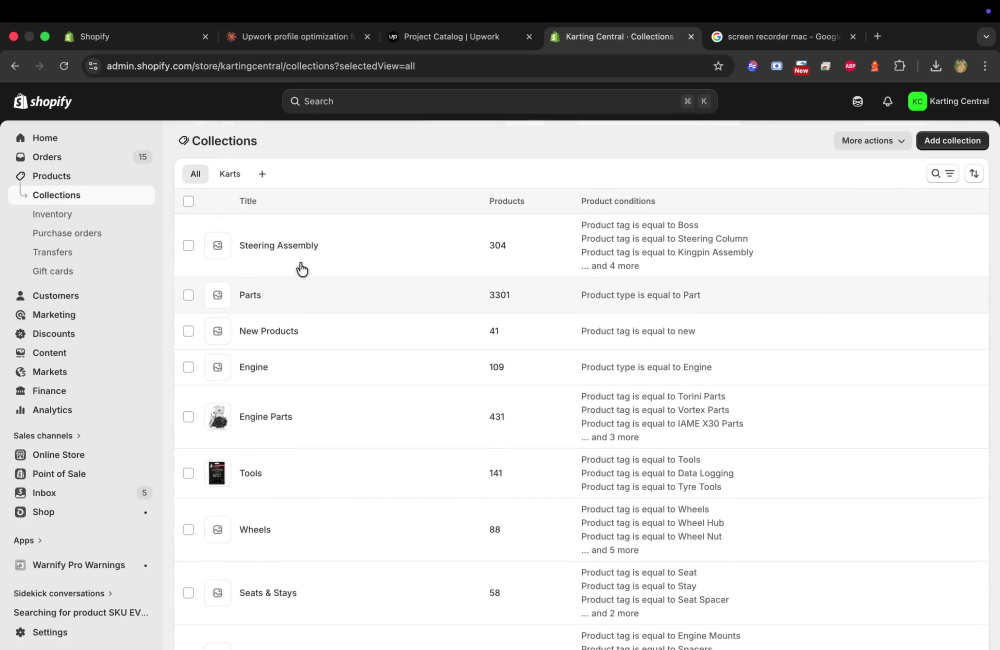Tick the checkbox for the Parts collection
Image resolution: width=1000 pixels, height=650 pixels.
click(188, 295)
